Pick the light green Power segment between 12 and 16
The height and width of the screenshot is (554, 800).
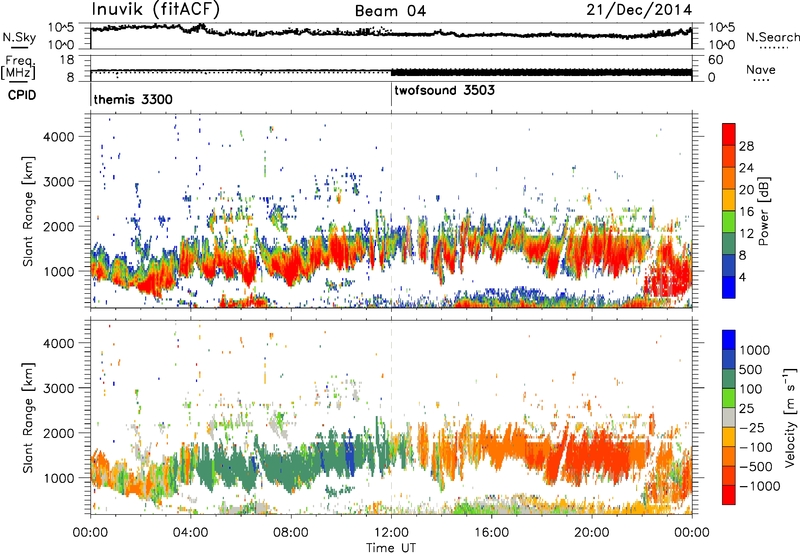729,221
